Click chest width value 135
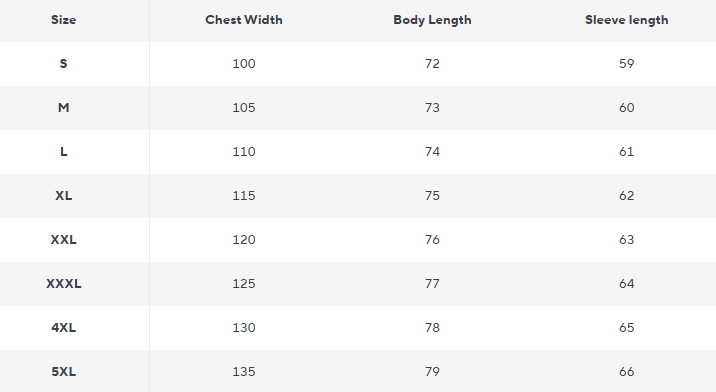 (244, 371)
